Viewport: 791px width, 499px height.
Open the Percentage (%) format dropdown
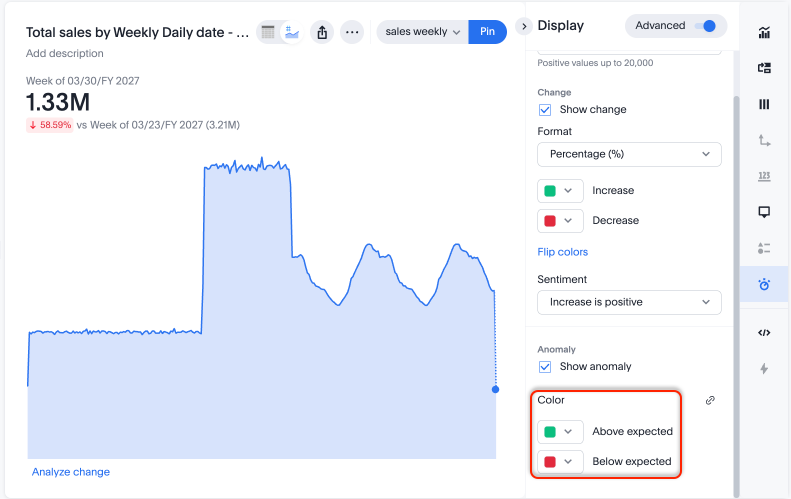629,154
